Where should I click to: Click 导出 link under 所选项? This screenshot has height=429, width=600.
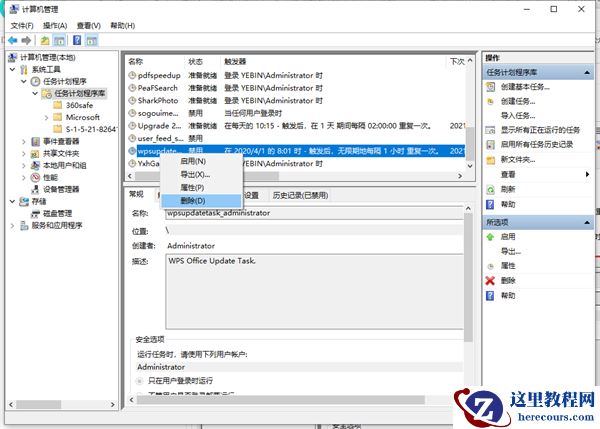(511, 251)
